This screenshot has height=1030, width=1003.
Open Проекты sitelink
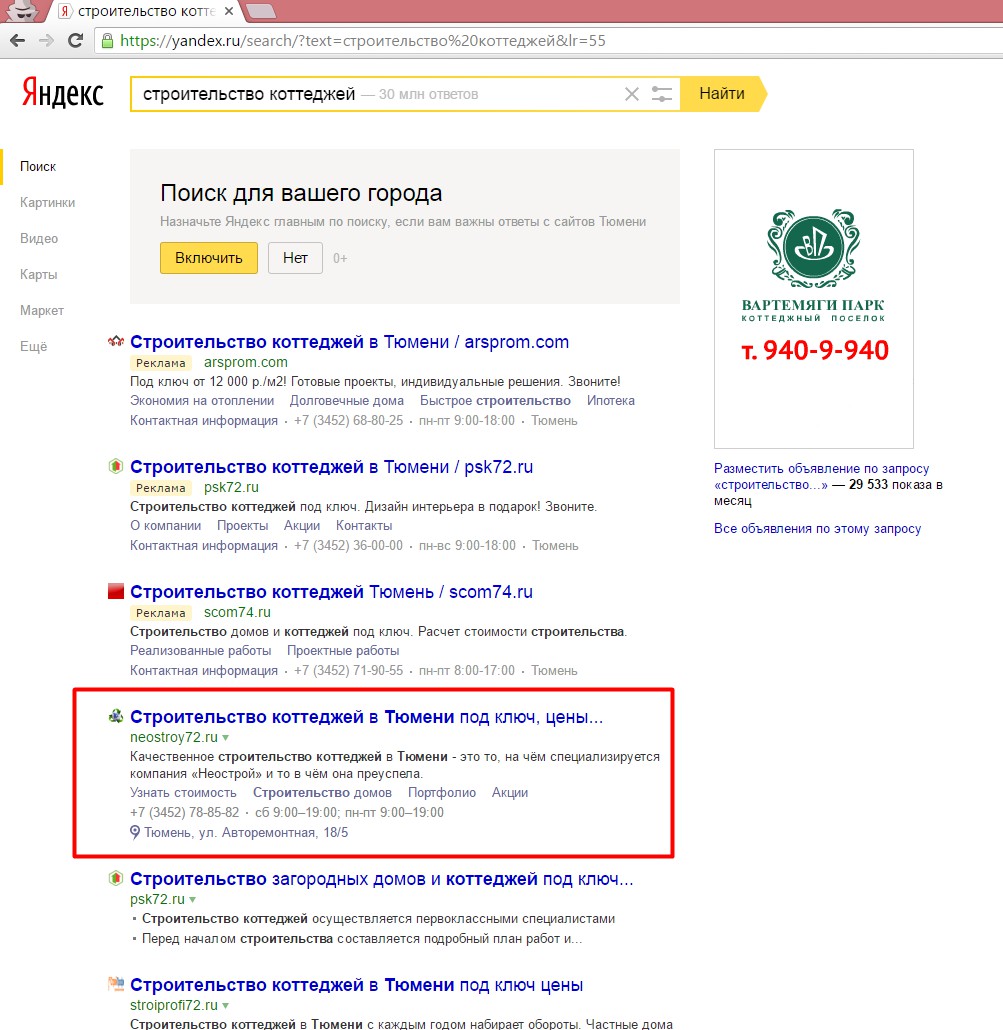pos(242,526)
